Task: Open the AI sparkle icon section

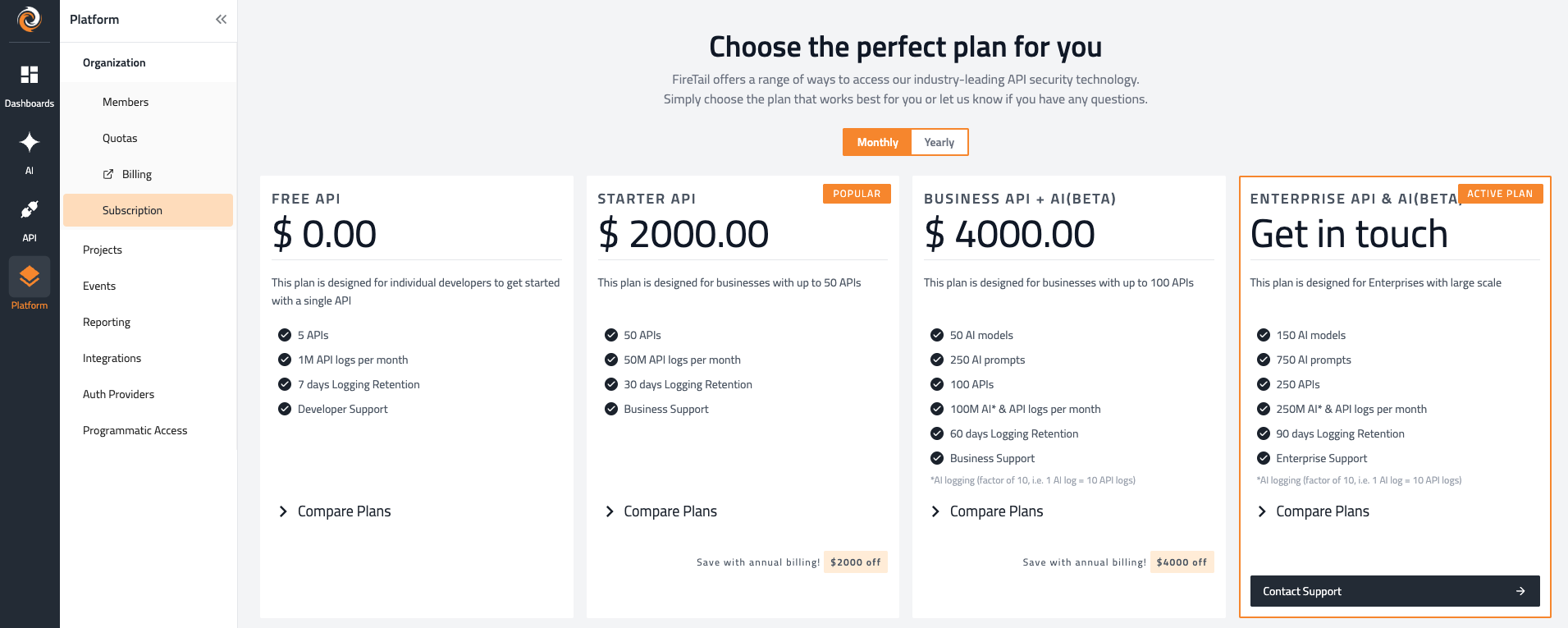Action: [30, 142]
